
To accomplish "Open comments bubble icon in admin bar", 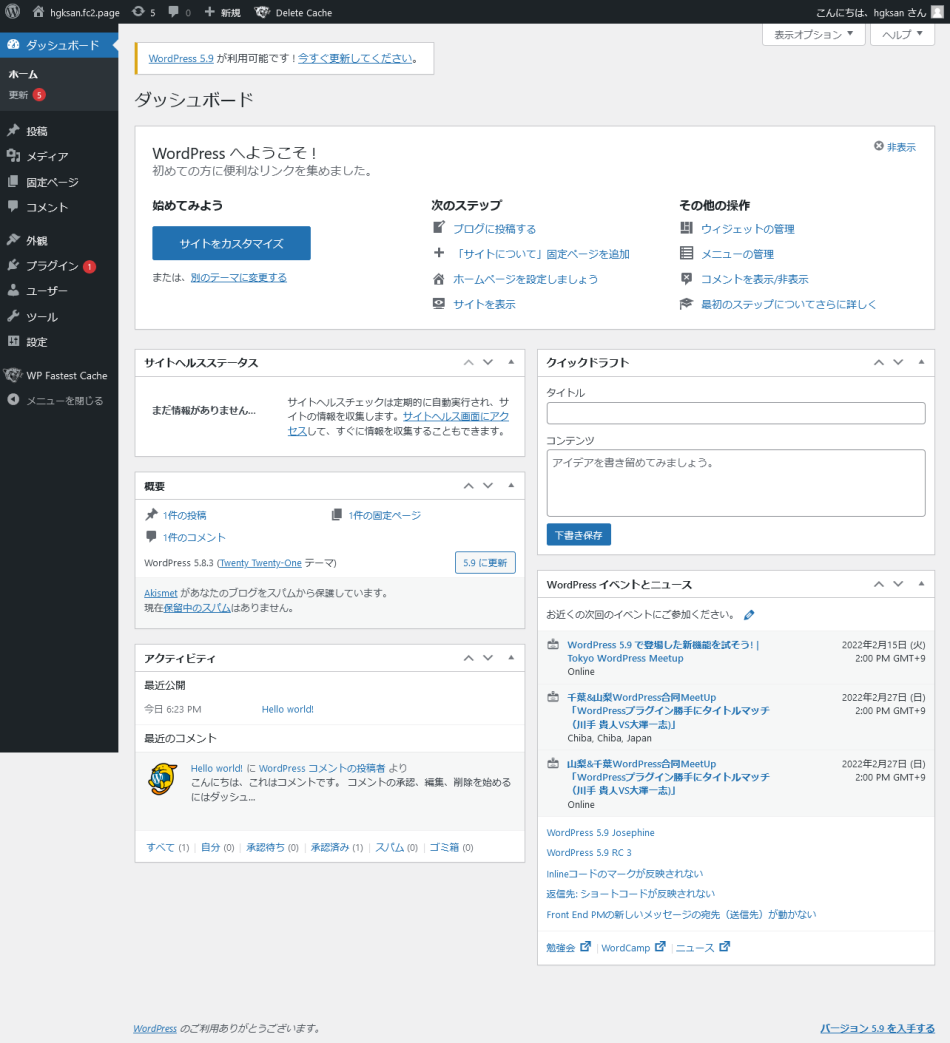I will [x=174, y=12].
